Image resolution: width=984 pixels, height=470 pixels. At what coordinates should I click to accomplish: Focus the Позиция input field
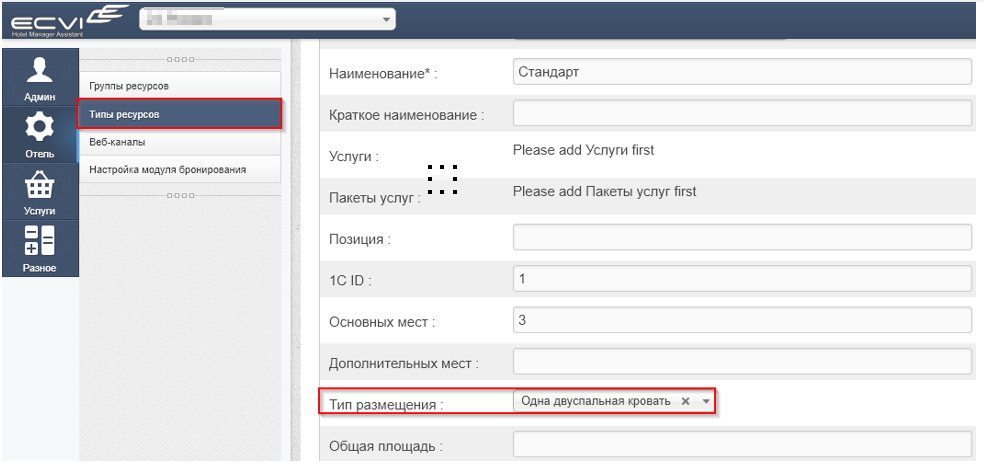click(742, 237)
